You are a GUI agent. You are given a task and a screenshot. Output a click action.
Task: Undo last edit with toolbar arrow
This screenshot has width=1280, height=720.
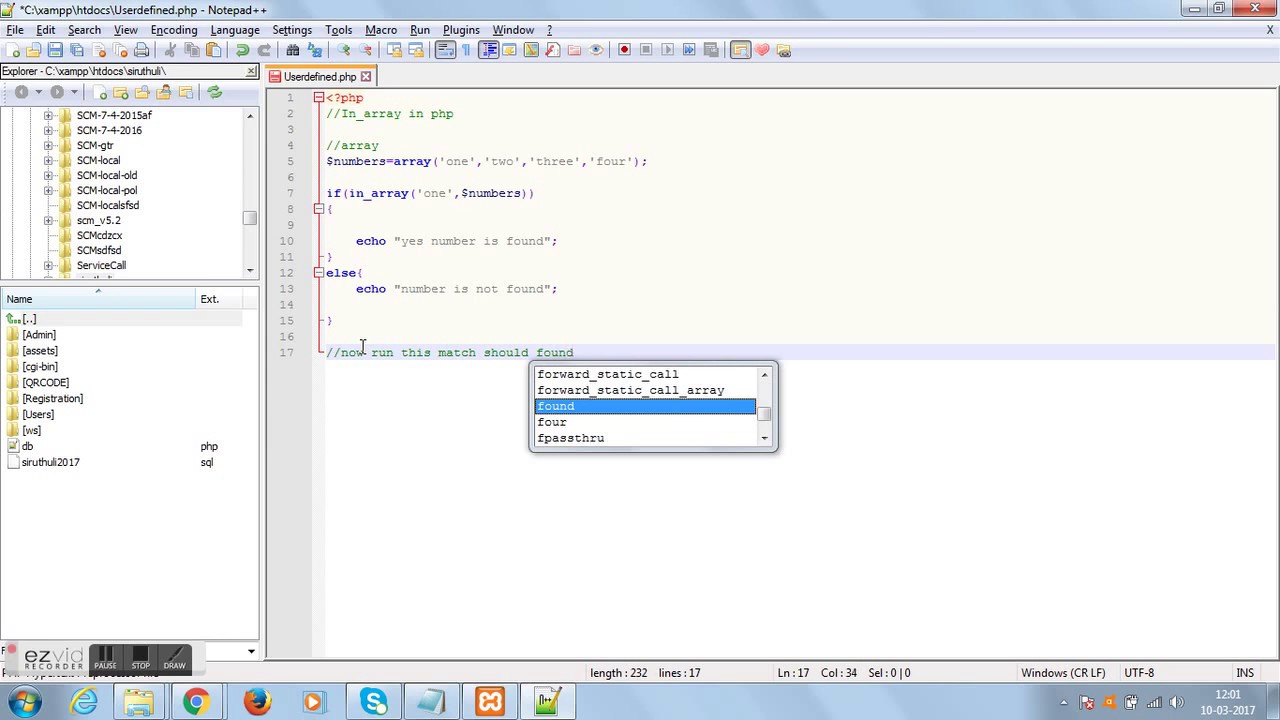242,50
